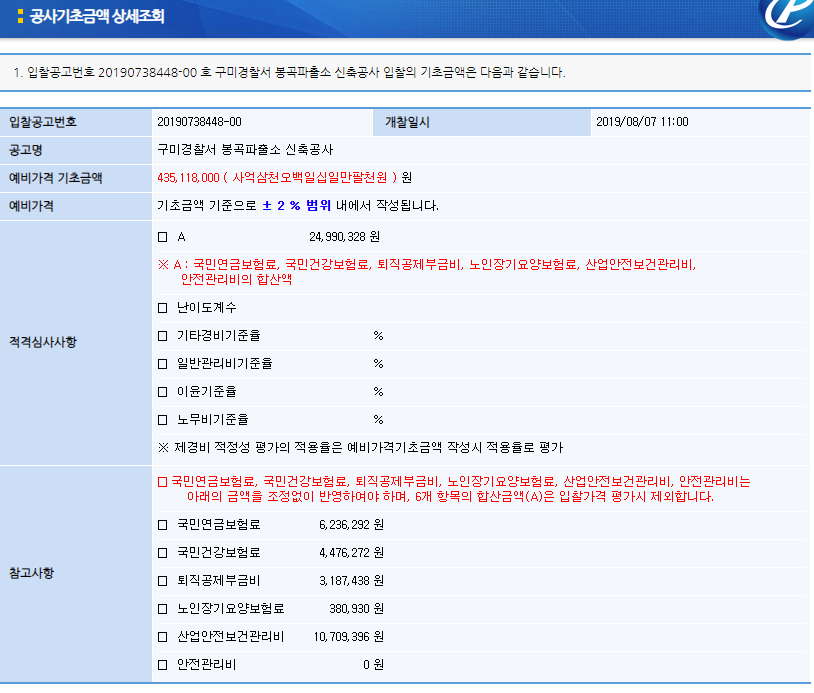Click the red ※ A 합산액 description note
The image size is (814, 693).
[427, 272]
